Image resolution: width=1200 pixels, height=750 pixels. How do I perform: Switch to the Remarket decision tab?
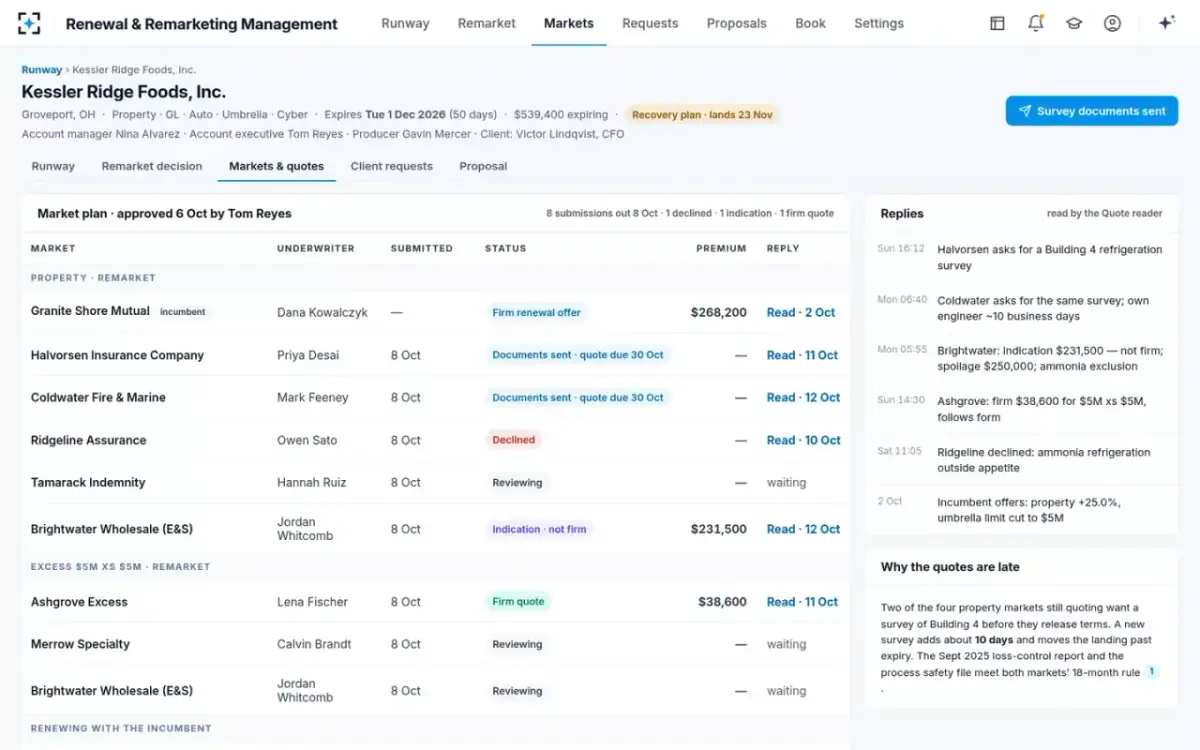tap(152, 166)
